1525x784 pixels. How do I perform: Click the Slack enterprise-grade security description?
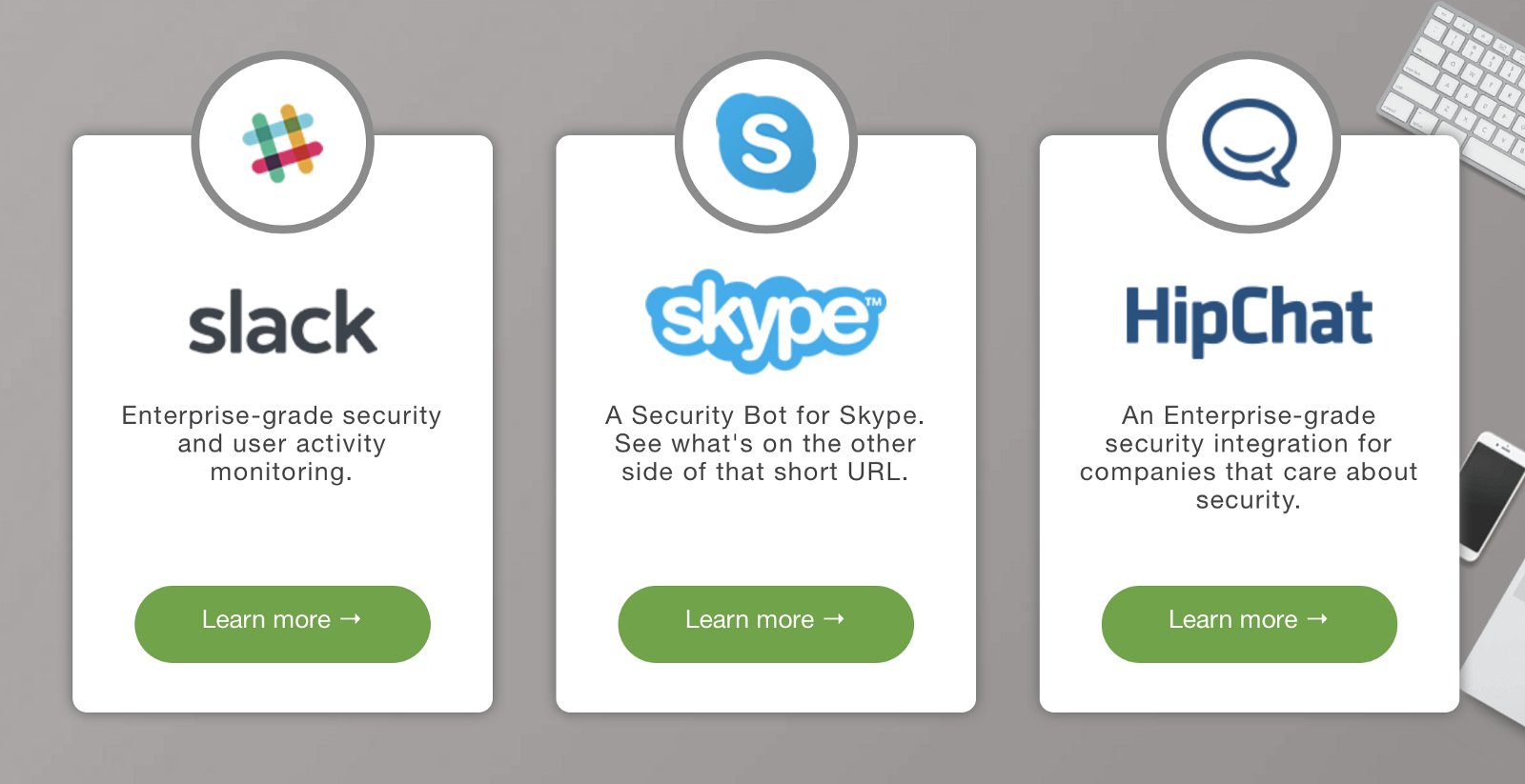(x=282, y=444)
